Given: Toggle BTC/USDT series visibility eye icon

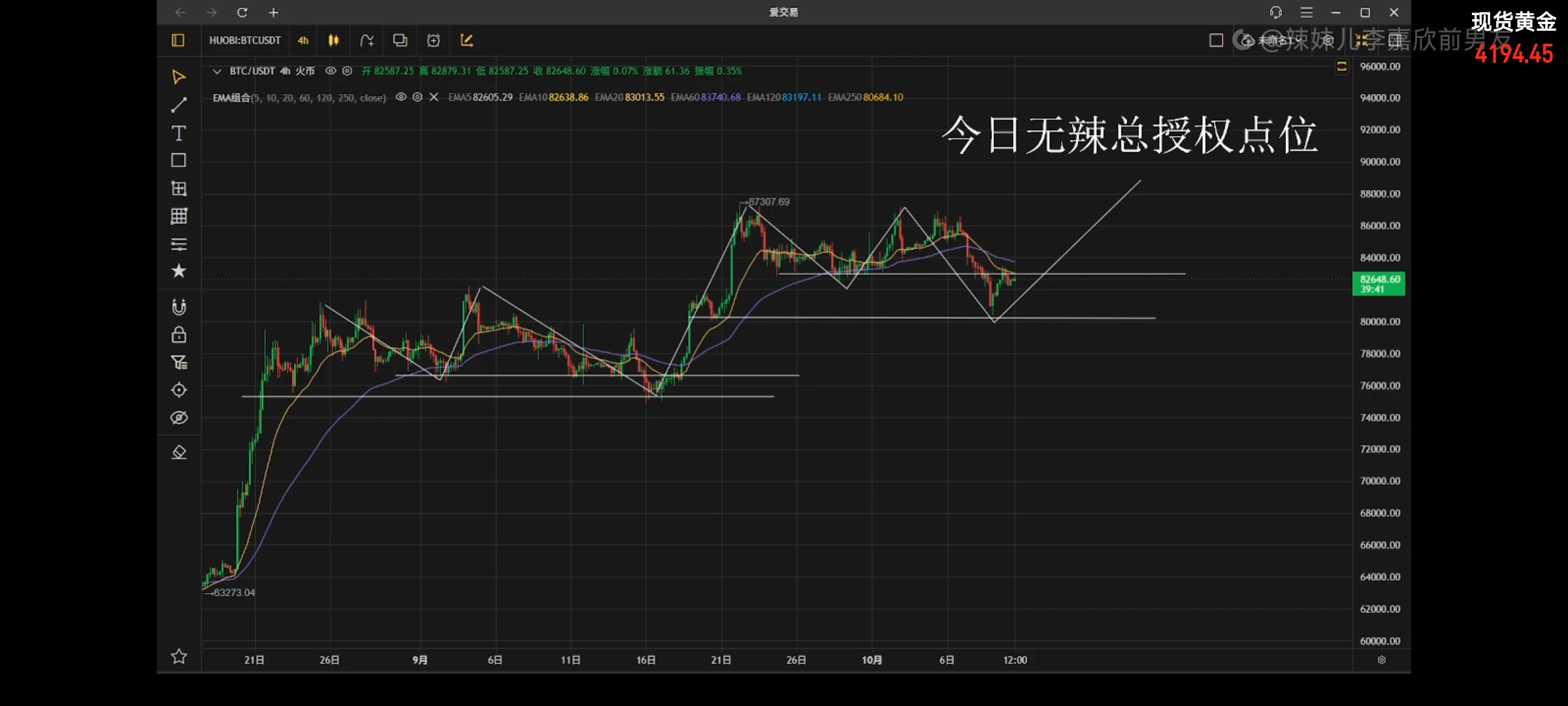Looking at the screenshot, I should pyautogui.click(x=331, y=71).
